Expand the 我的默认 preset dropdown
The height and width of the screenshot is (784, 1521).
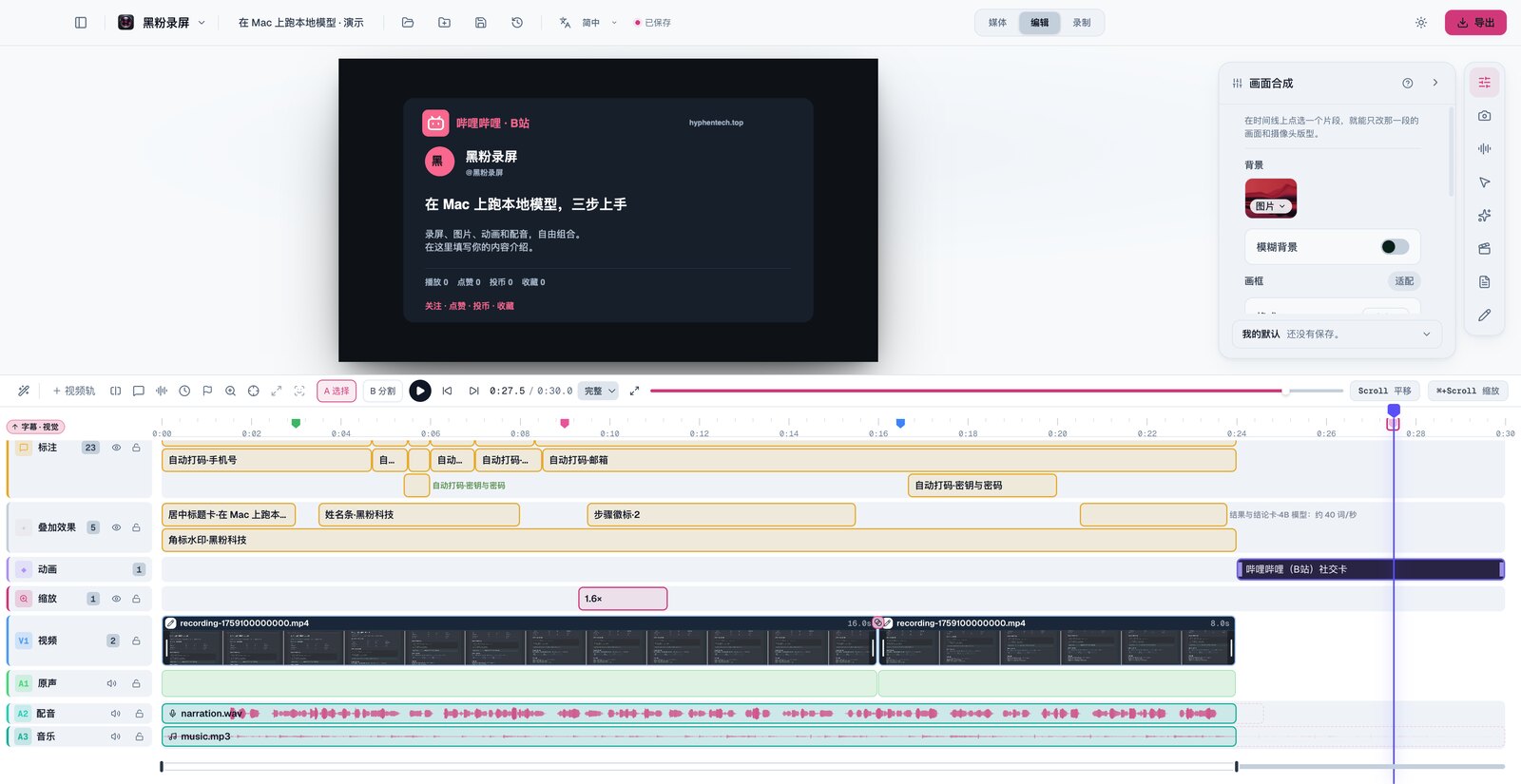point(1338,335)
